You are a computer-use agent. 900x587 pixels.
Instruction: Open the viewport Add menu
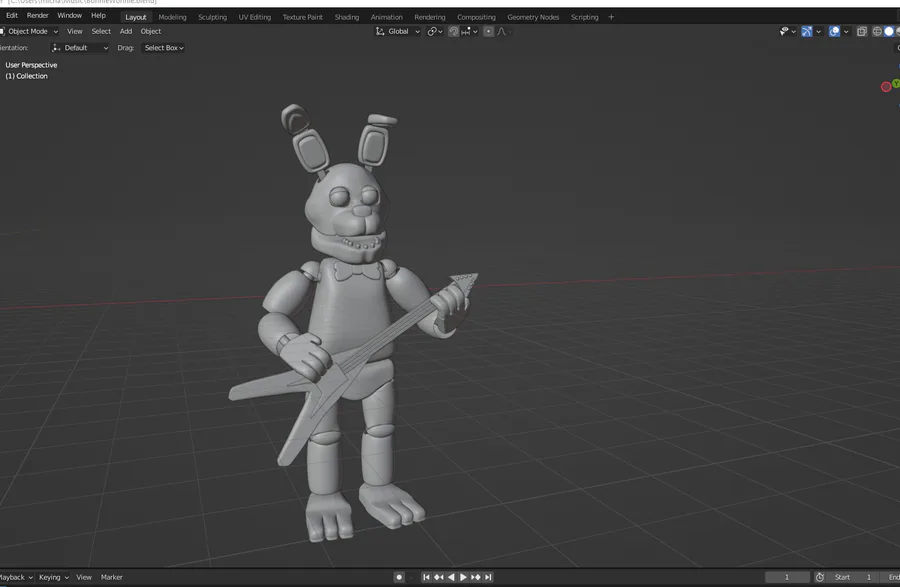click(x=126, y=32)
